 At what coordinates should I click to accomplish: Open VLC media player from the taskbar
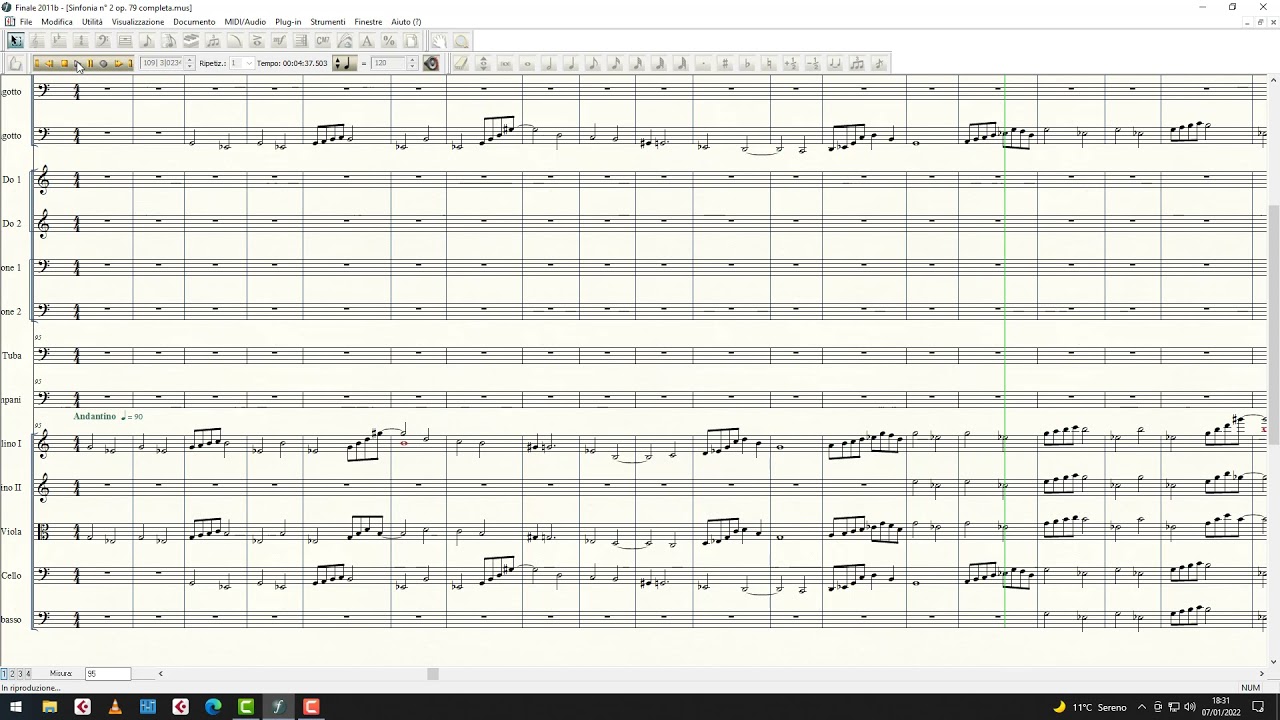pos(115,707)
